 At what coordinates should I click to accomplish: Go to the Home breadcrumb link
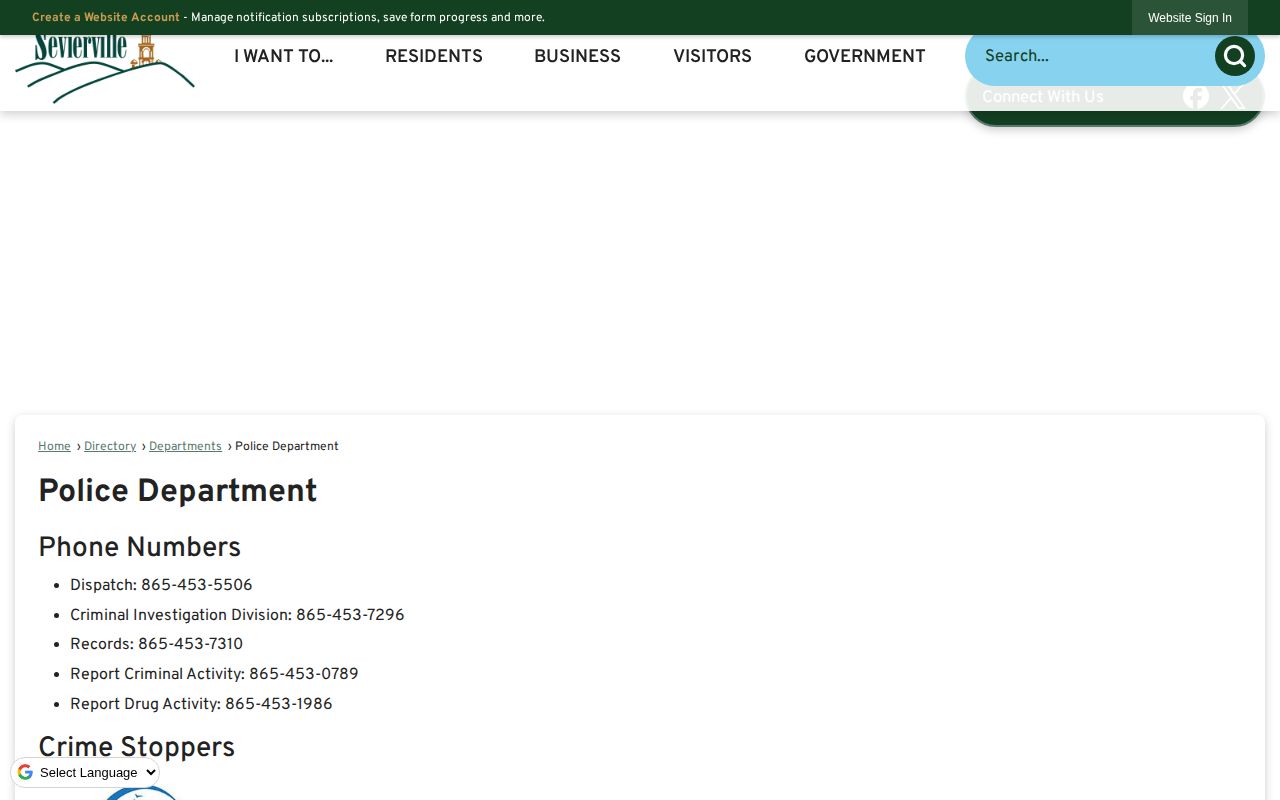(x=54, y=447)
